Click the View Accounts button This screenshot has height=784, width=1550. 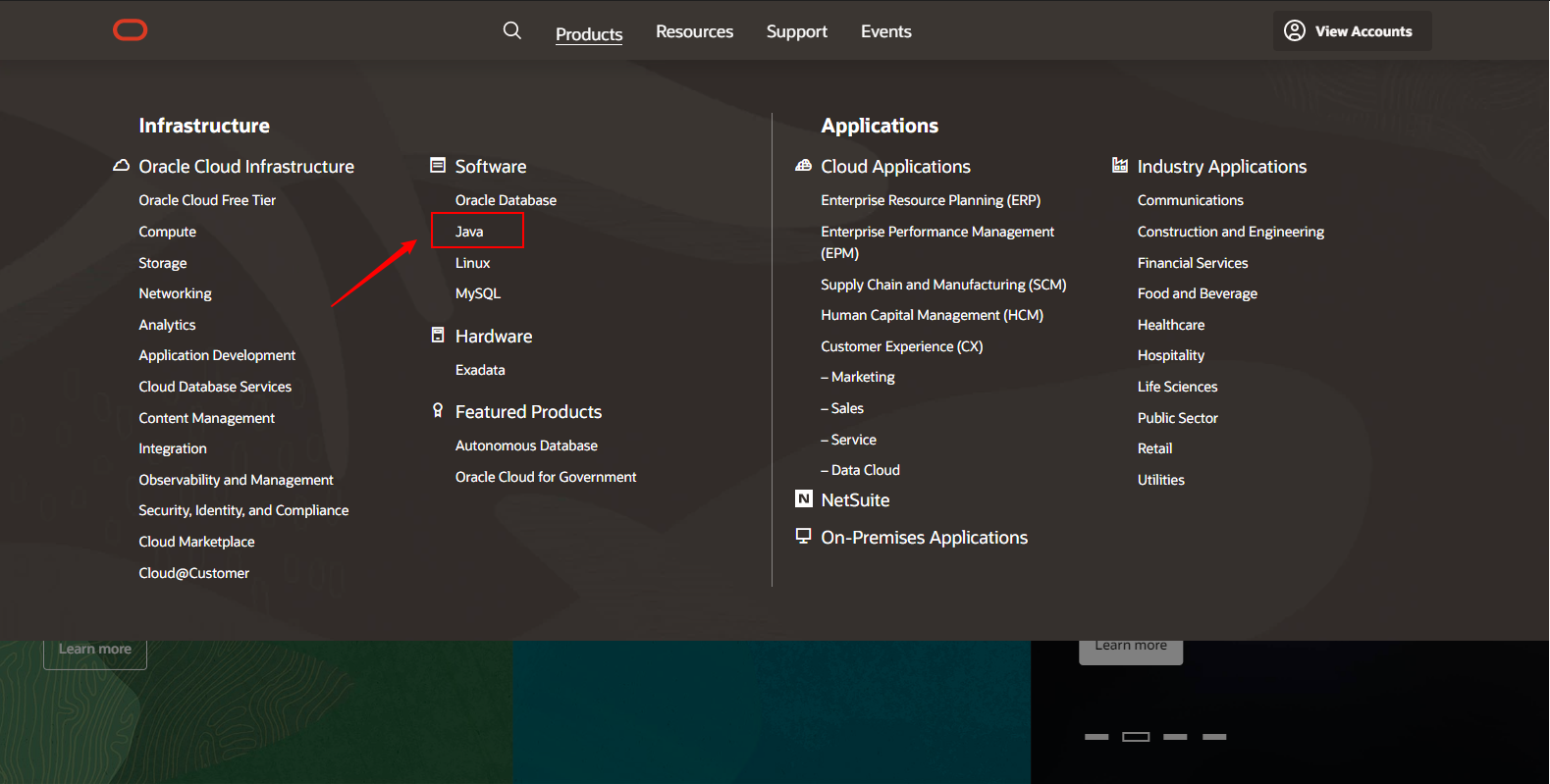tap(1352, 31)
